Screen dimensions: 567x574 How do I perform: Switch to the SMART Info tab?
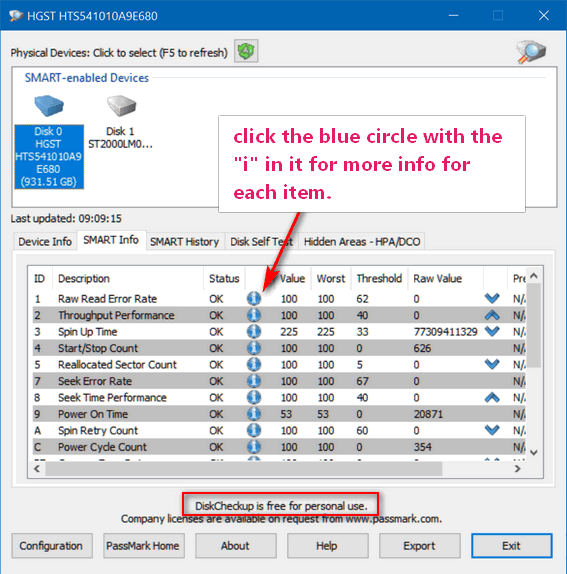tap(111, 240)
